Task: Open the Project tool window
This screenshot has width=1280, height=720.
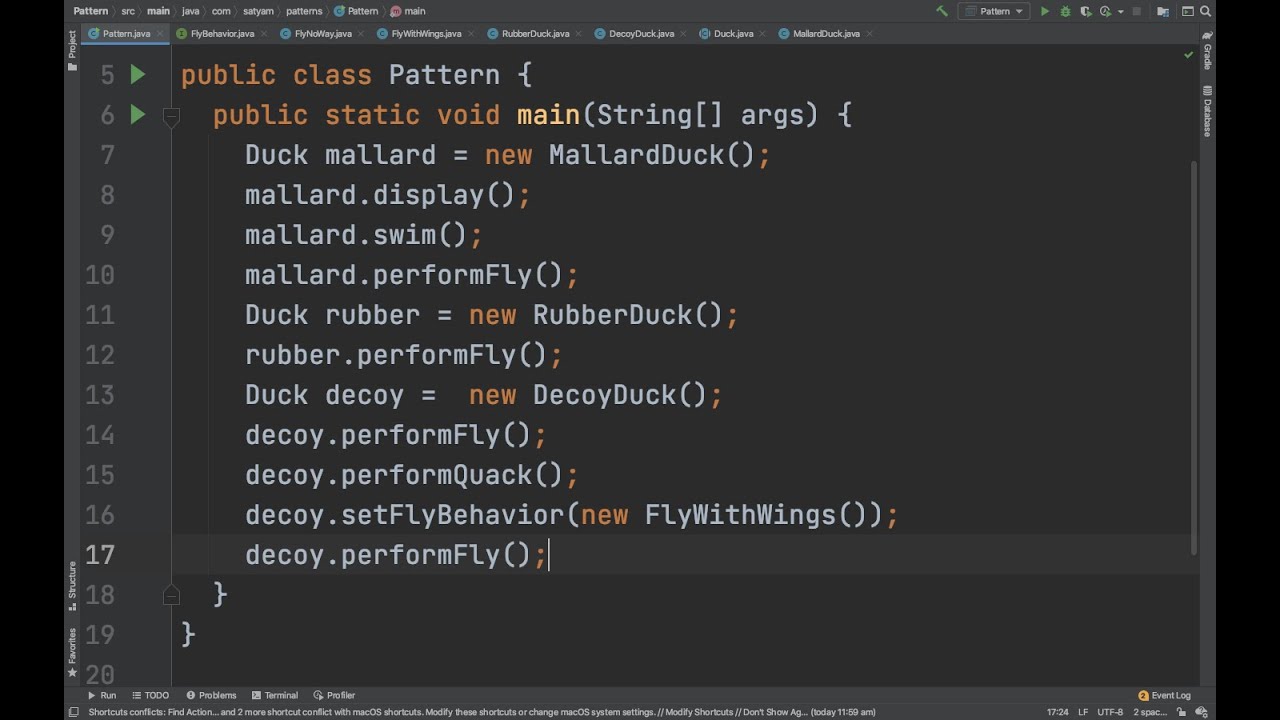Action: click(x=72, y=51)
